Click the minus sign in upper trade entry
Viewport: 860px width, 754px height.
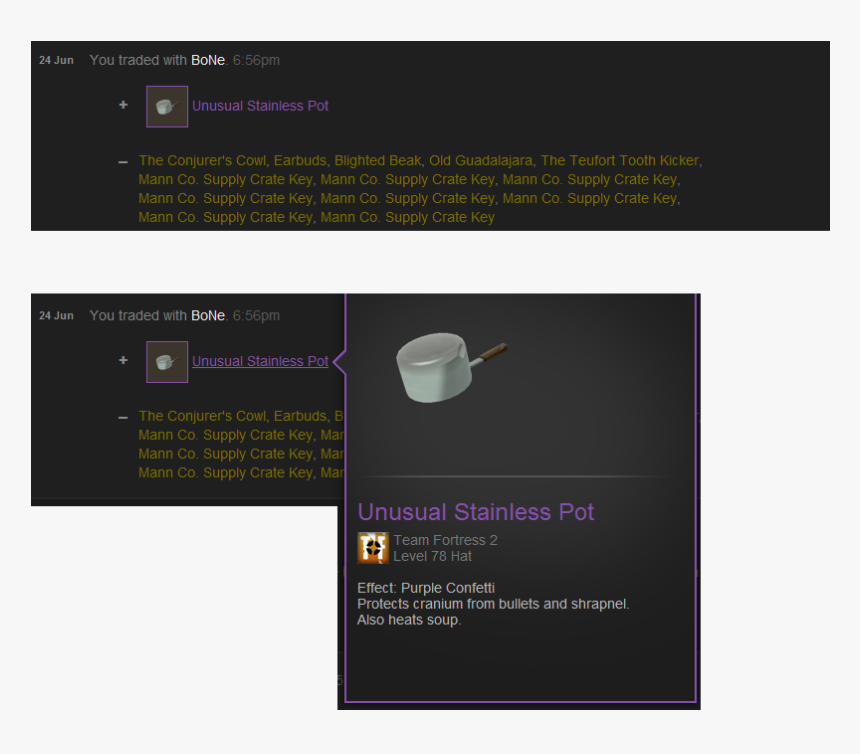[123, 162]
